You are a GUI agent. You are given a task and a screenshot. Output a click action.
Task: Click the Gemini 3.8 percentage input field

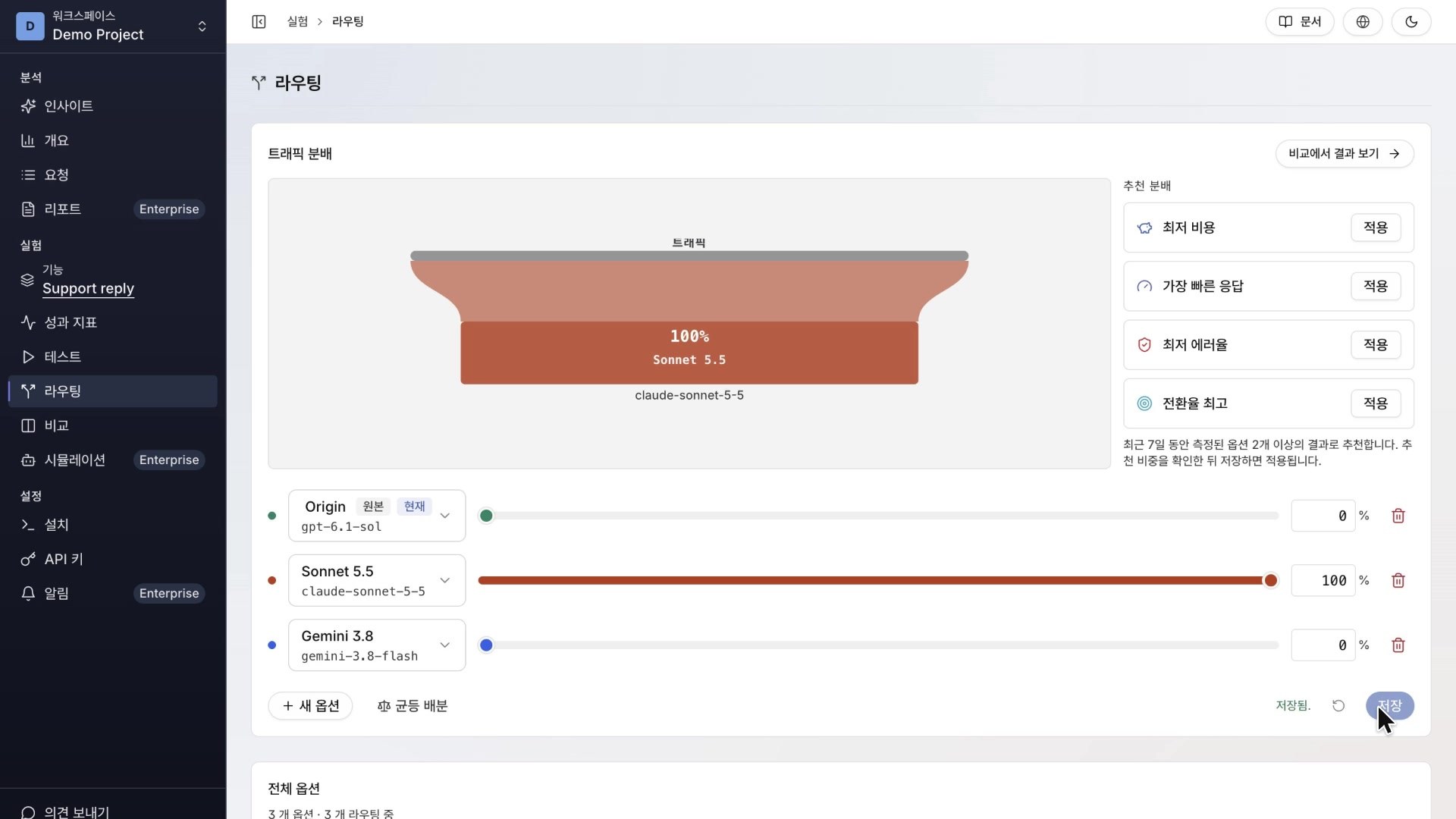(x=1323, y=645)
